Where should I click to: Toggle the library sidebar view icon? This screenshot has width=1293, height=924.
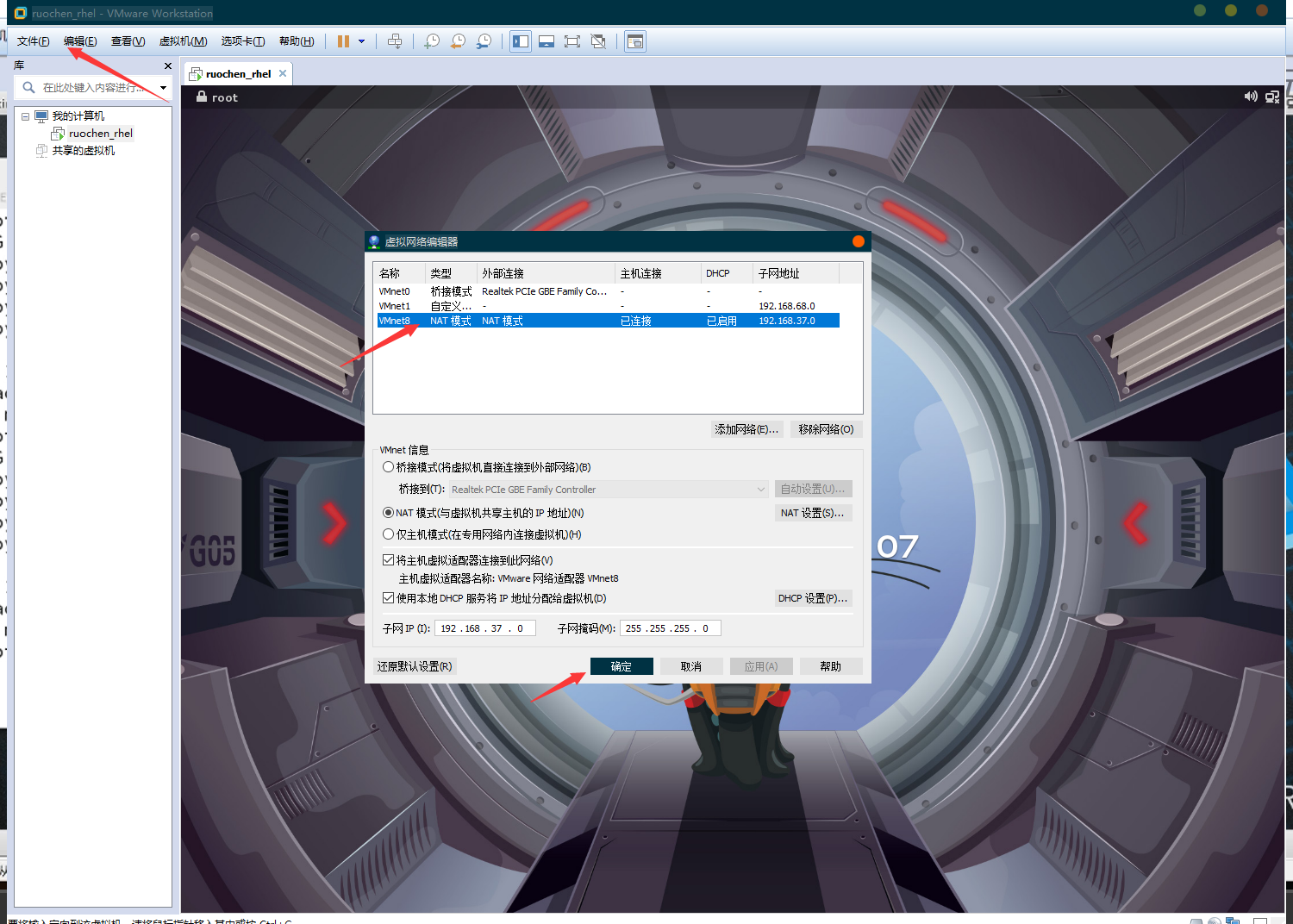521,41
